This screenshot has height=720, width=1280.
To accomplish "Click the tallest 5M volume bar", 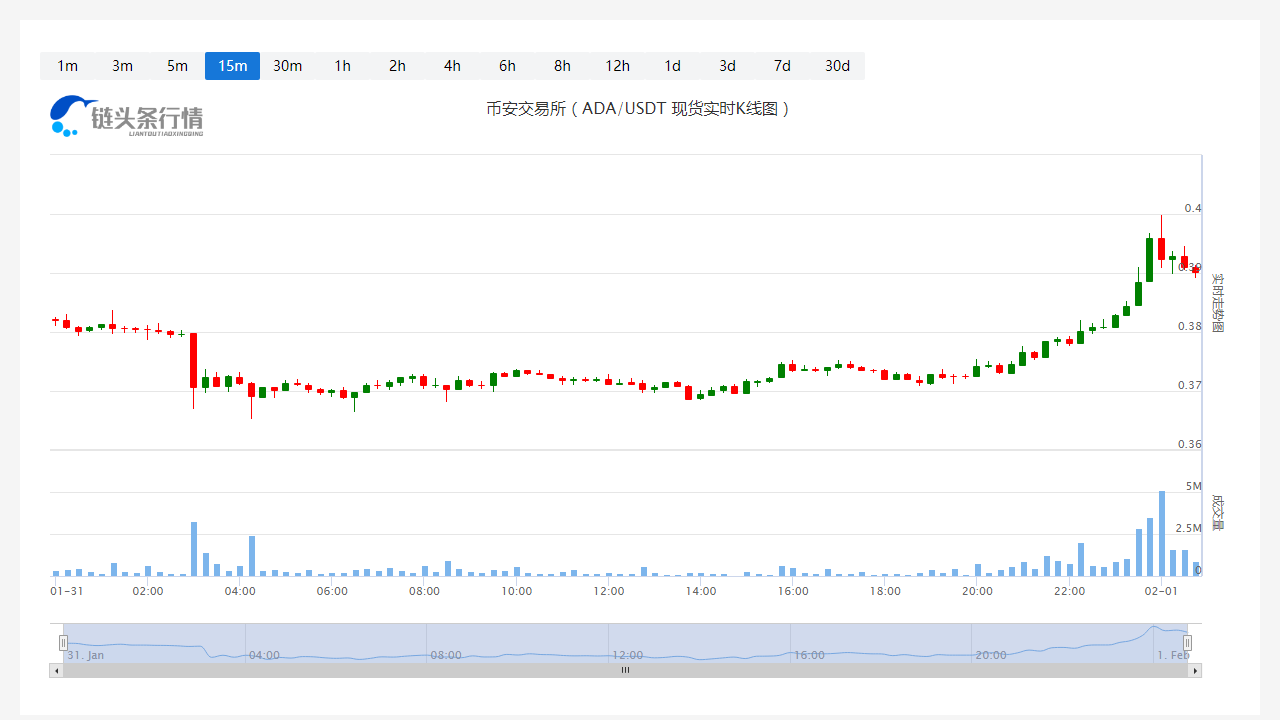I will 1161,533.
